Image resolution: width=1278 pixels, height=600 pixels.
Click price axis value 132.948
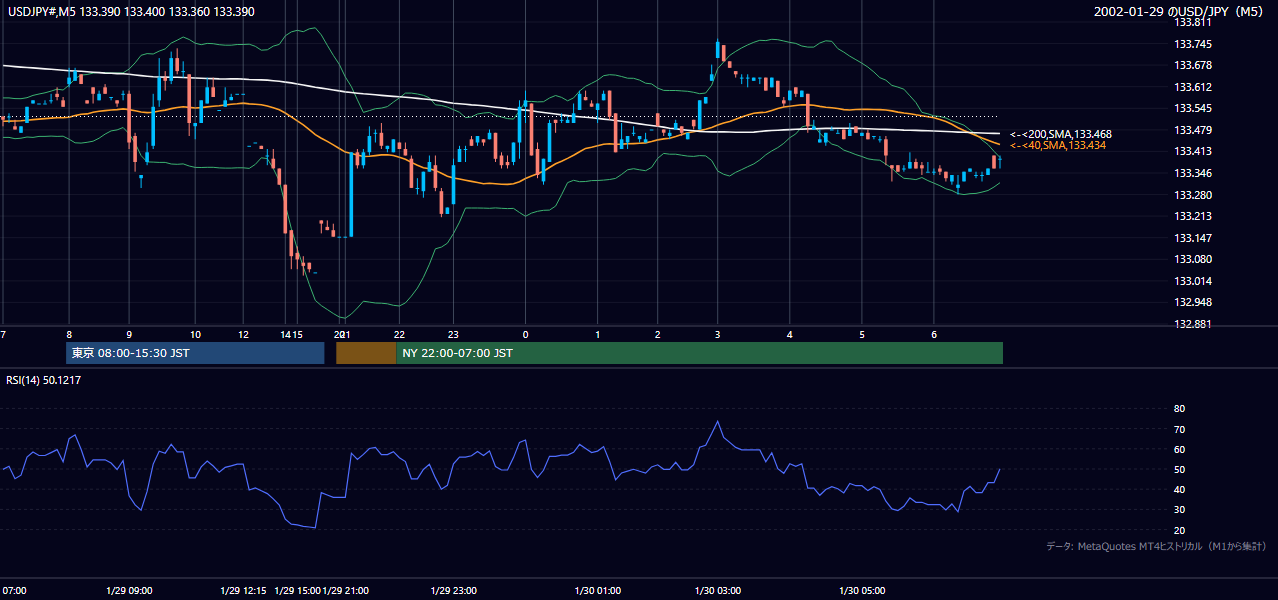tap(1192, 302)
